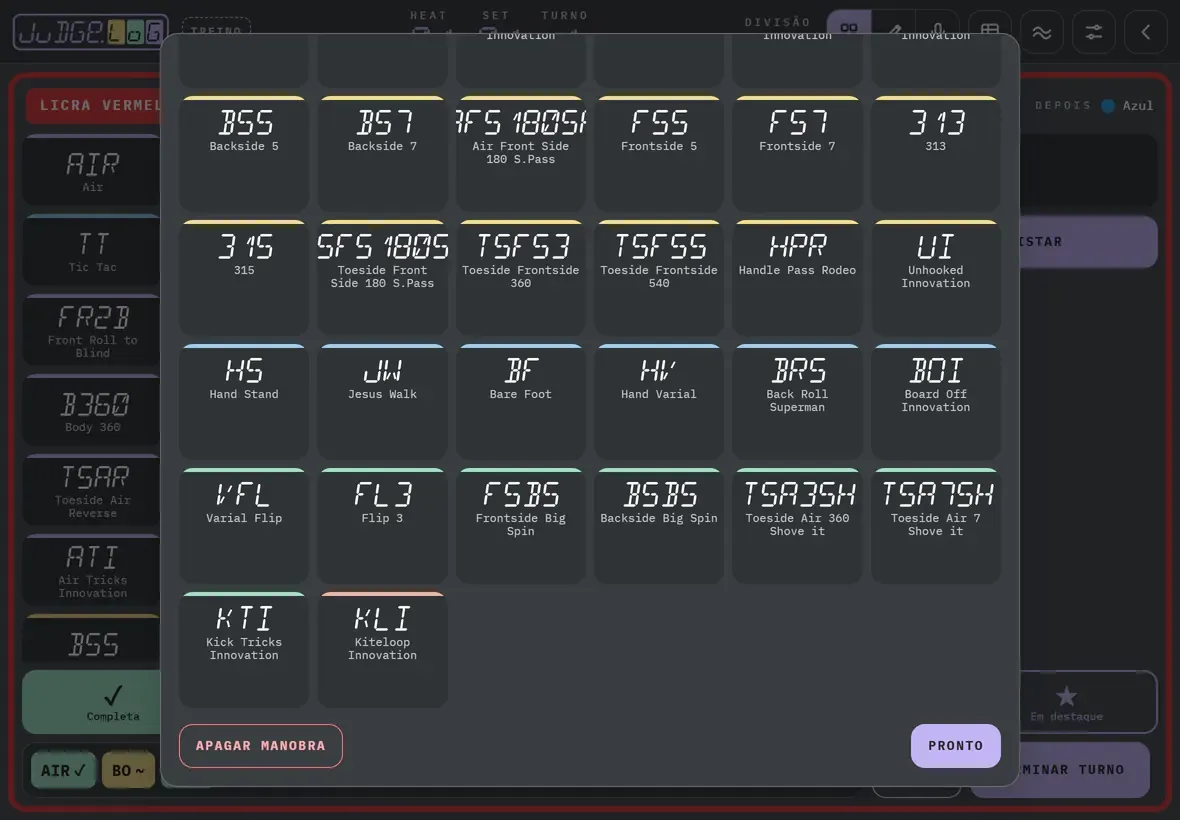Viewport: 1180px width, 820px height.
Task: Pick the Kiteloop Innovation tile
Action: coord(382,649)
